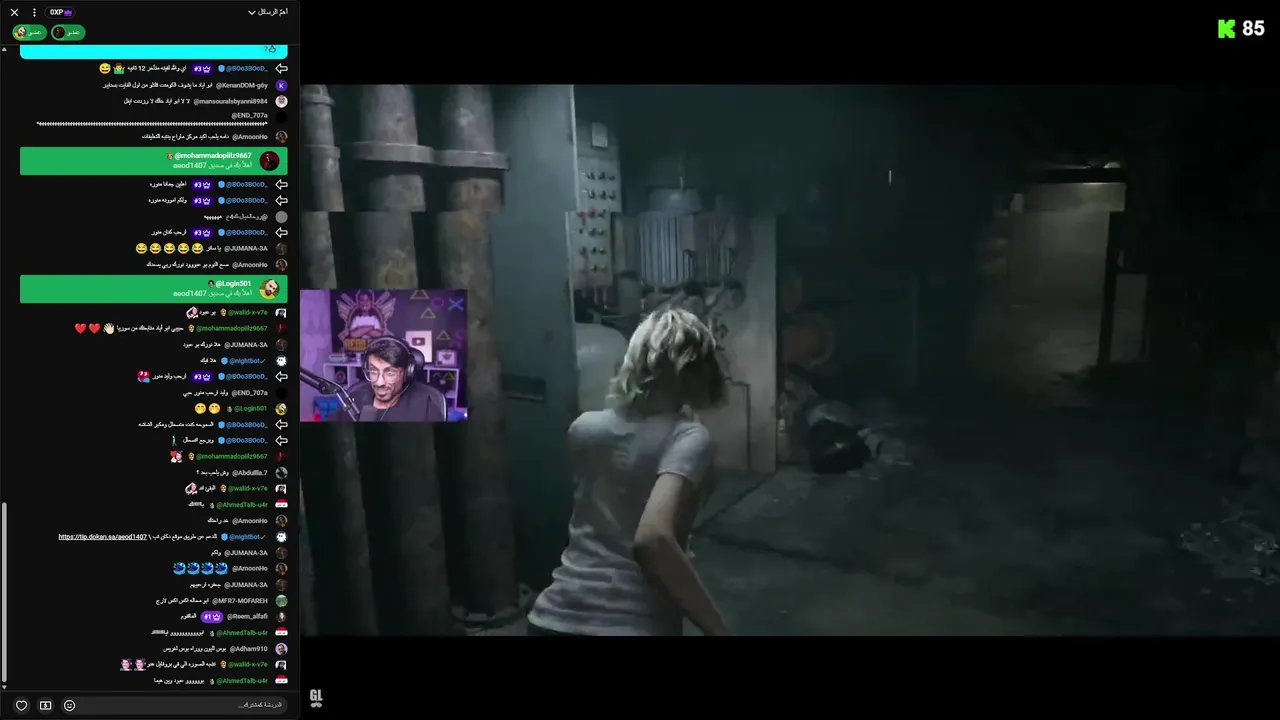
Task: Click the @END_707a name above the long character line
Action: click(x=249, y=116)
